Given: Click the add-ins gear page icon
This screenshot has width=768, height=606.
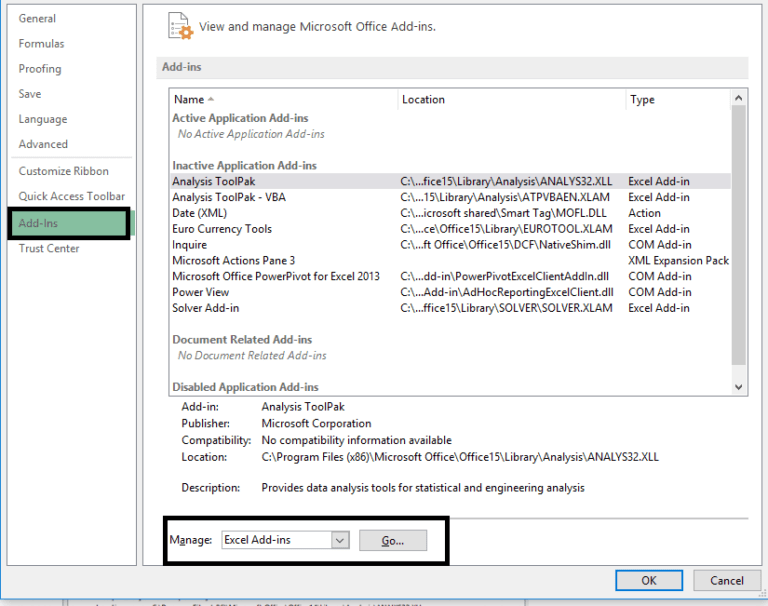Looking at the screenshot, I should pyautogui.click(x=180, y=26).
